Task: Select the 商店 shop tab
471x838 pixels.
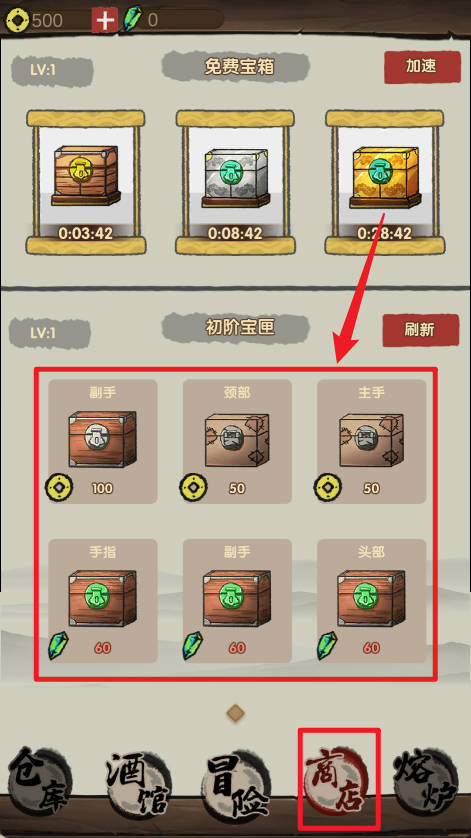Action: pos(338,778)
